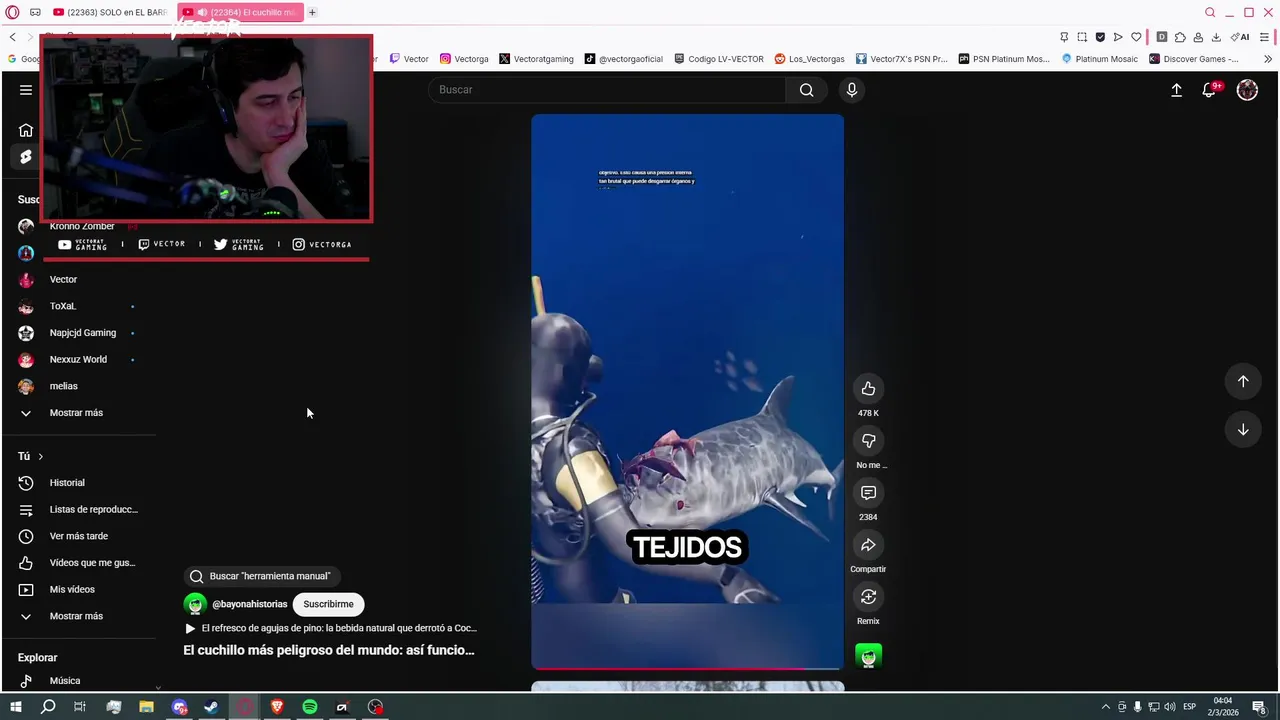This screenshot has width=1280, height=720.
Task: Go to the previous short with up arrow
Action: [1243, 381]
